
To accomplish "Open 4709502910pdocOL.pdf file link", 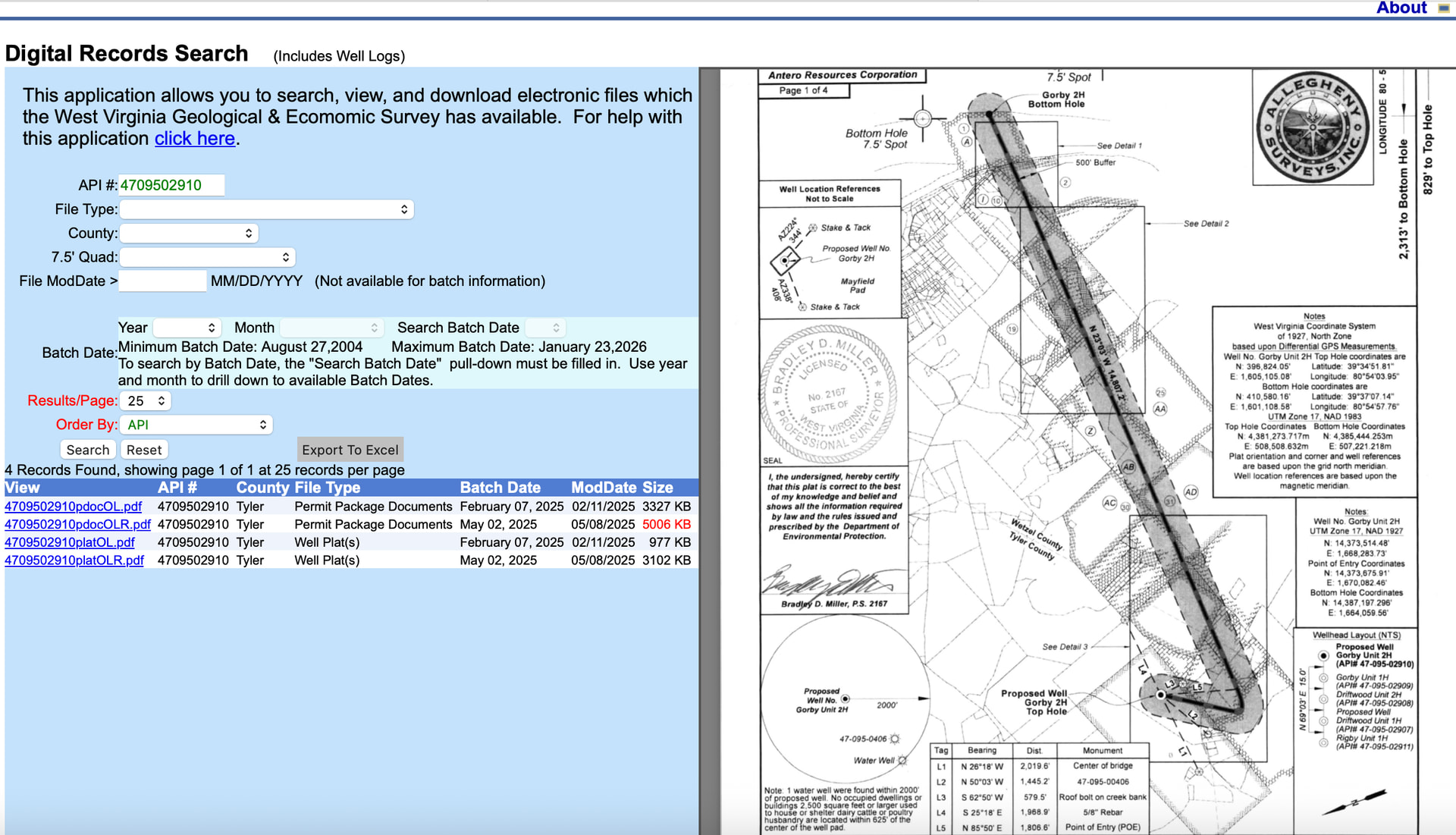I will point(73,507).
